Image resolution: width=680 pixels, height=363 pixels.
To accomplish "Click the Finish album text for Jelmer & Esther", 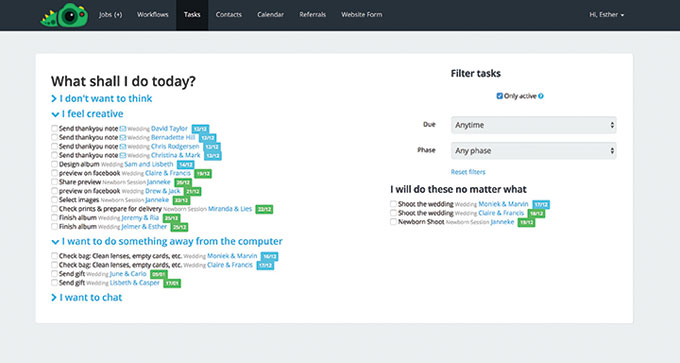I will click(78, 226).
